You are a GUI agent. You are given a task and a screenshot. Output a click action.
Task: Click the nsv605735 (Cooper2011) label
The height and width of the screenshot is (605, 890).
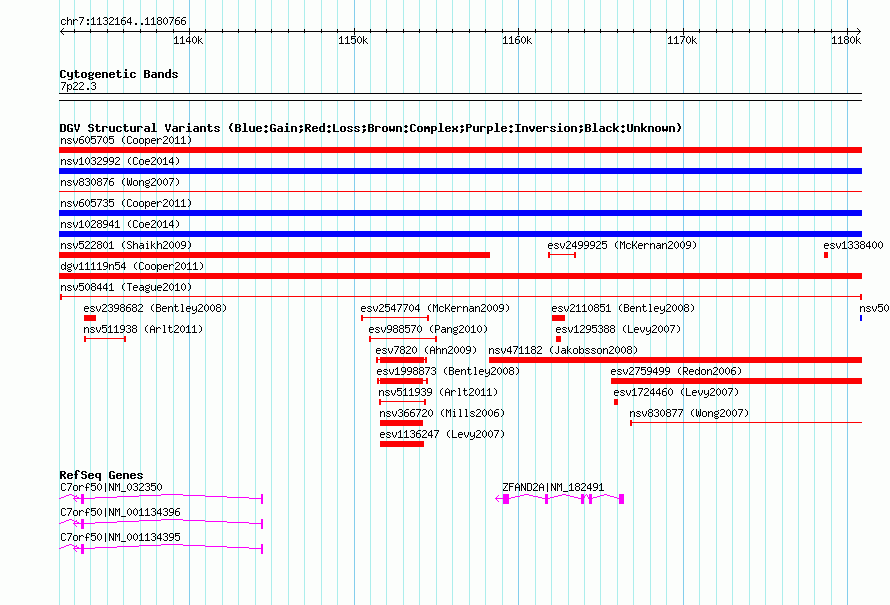pos(126,203)
